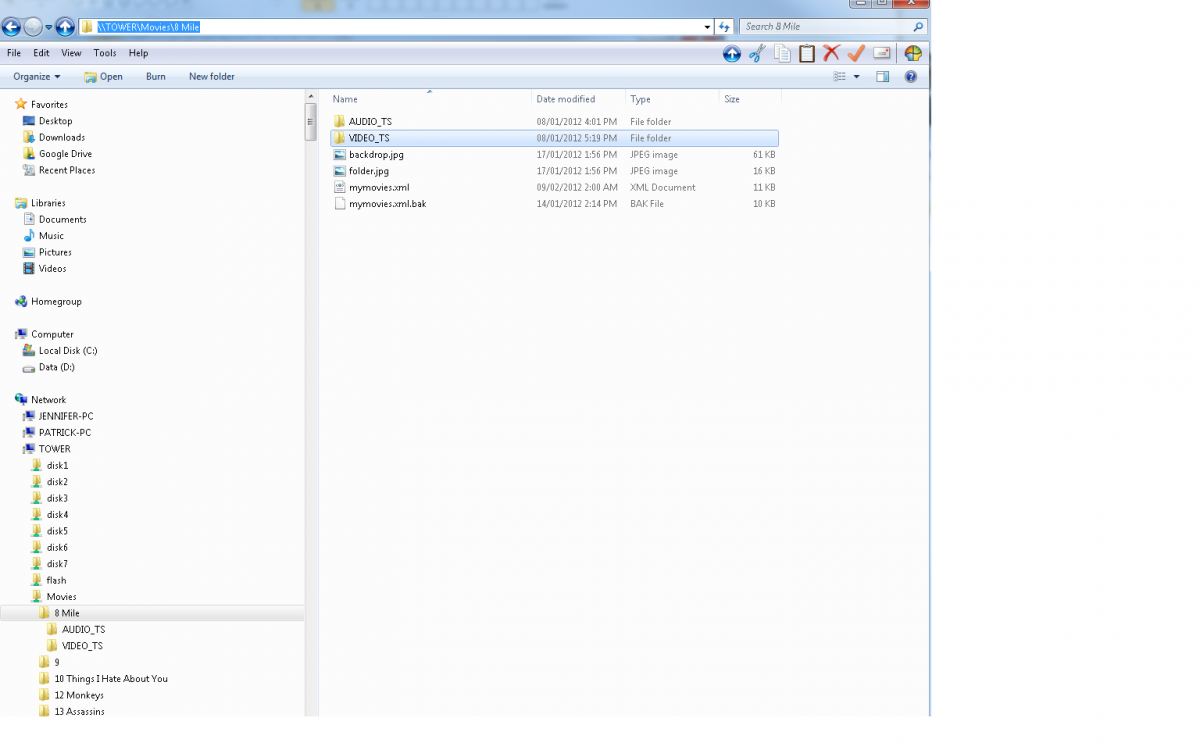Open the Organize dropdown menu
Image resolution: width=1200 pixels, height=750 pixels.
37,77
